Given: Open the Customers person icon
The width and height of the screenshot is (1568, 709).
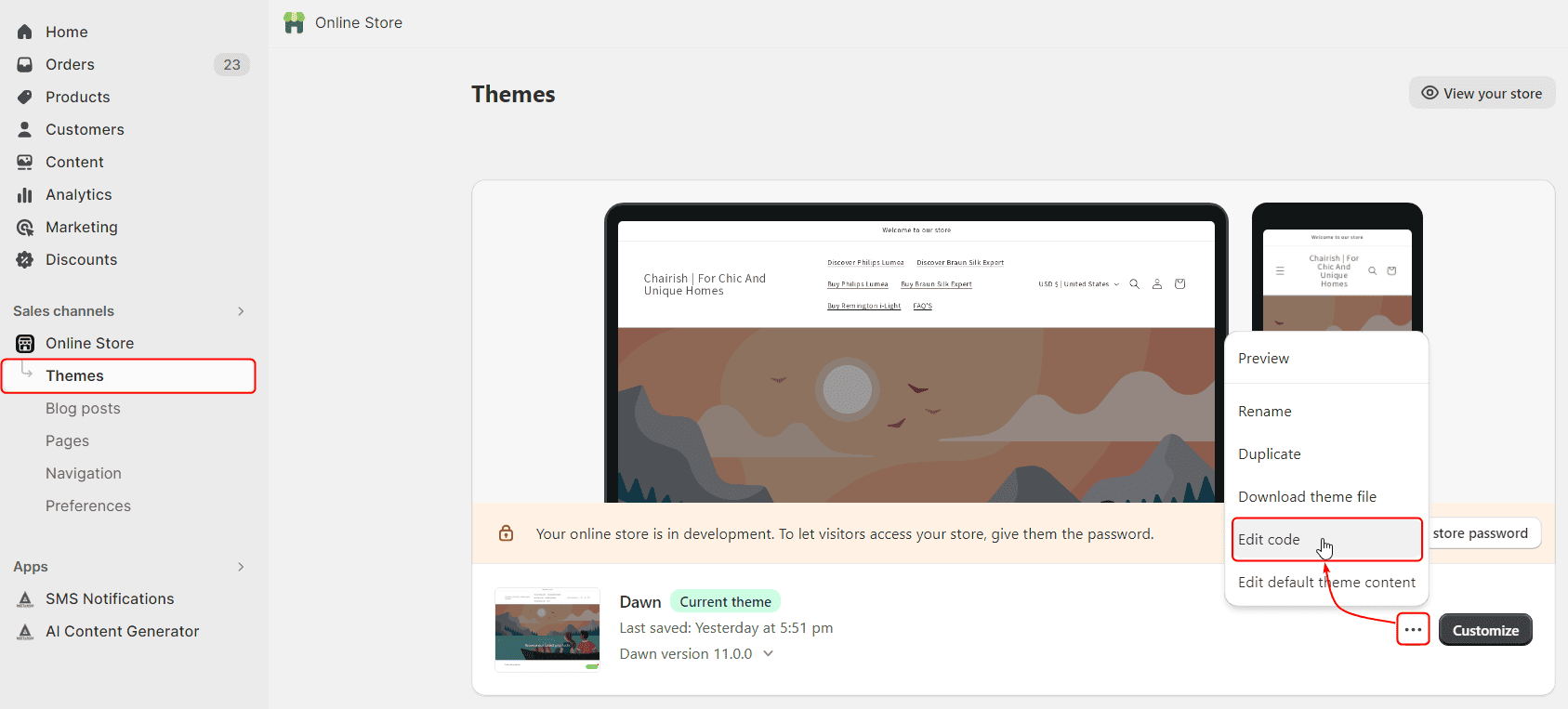Looking at the screenshot, I should click(25, 129).
